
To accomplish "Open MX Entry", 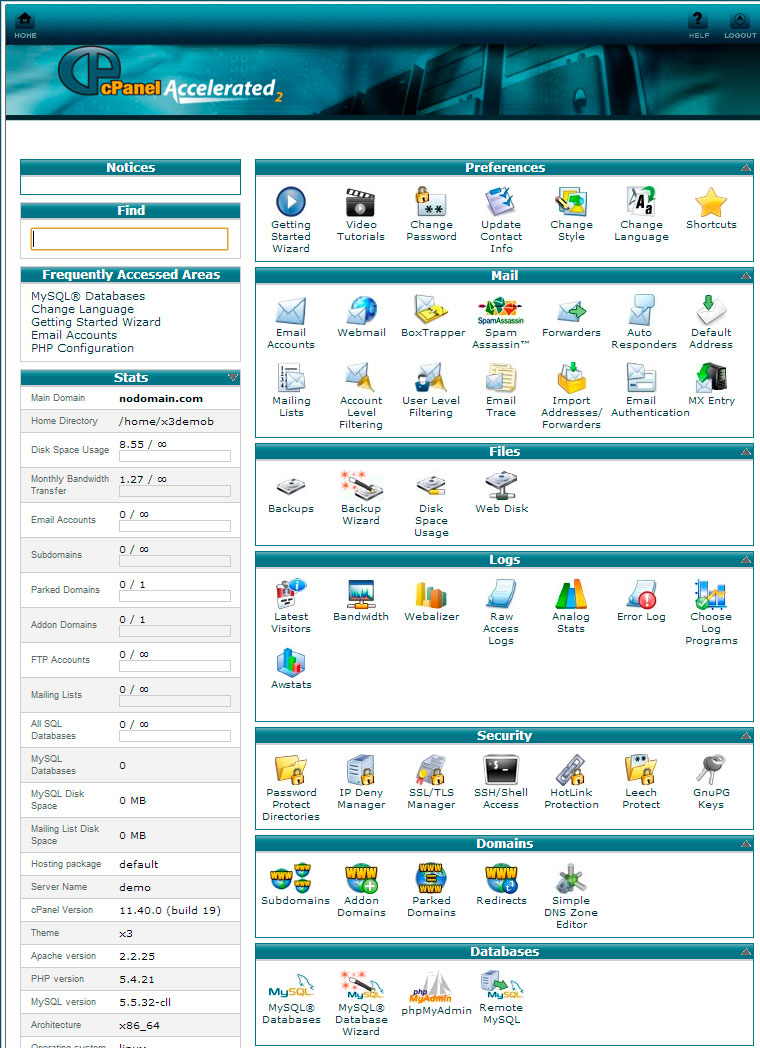I will click(711, 378).
